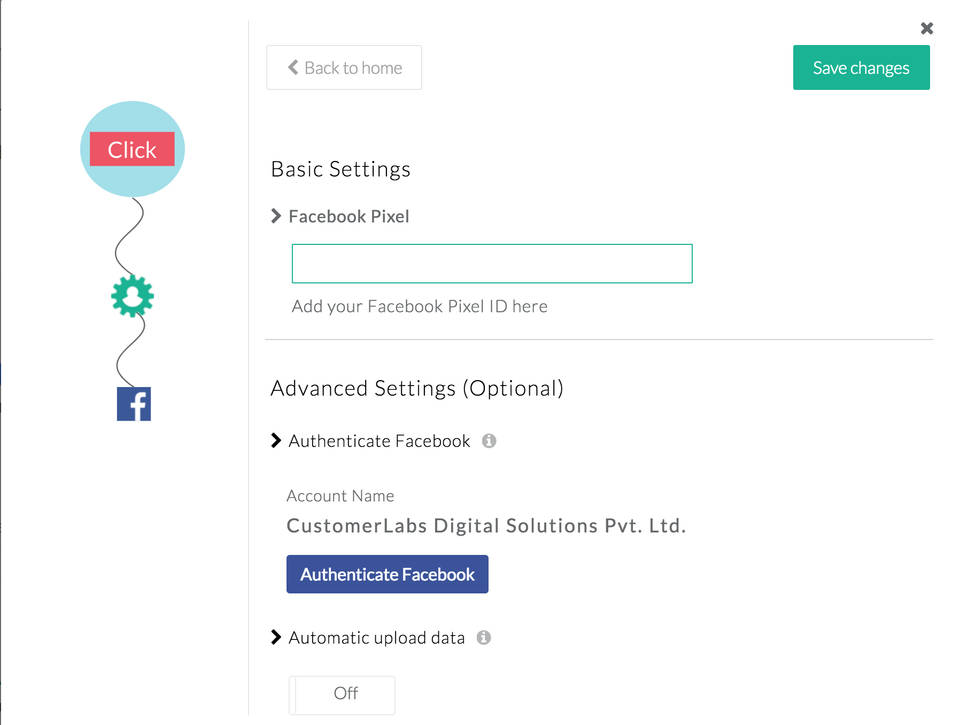
Task: Click the Basic Settings heading
Action: [x=340, y=169]
